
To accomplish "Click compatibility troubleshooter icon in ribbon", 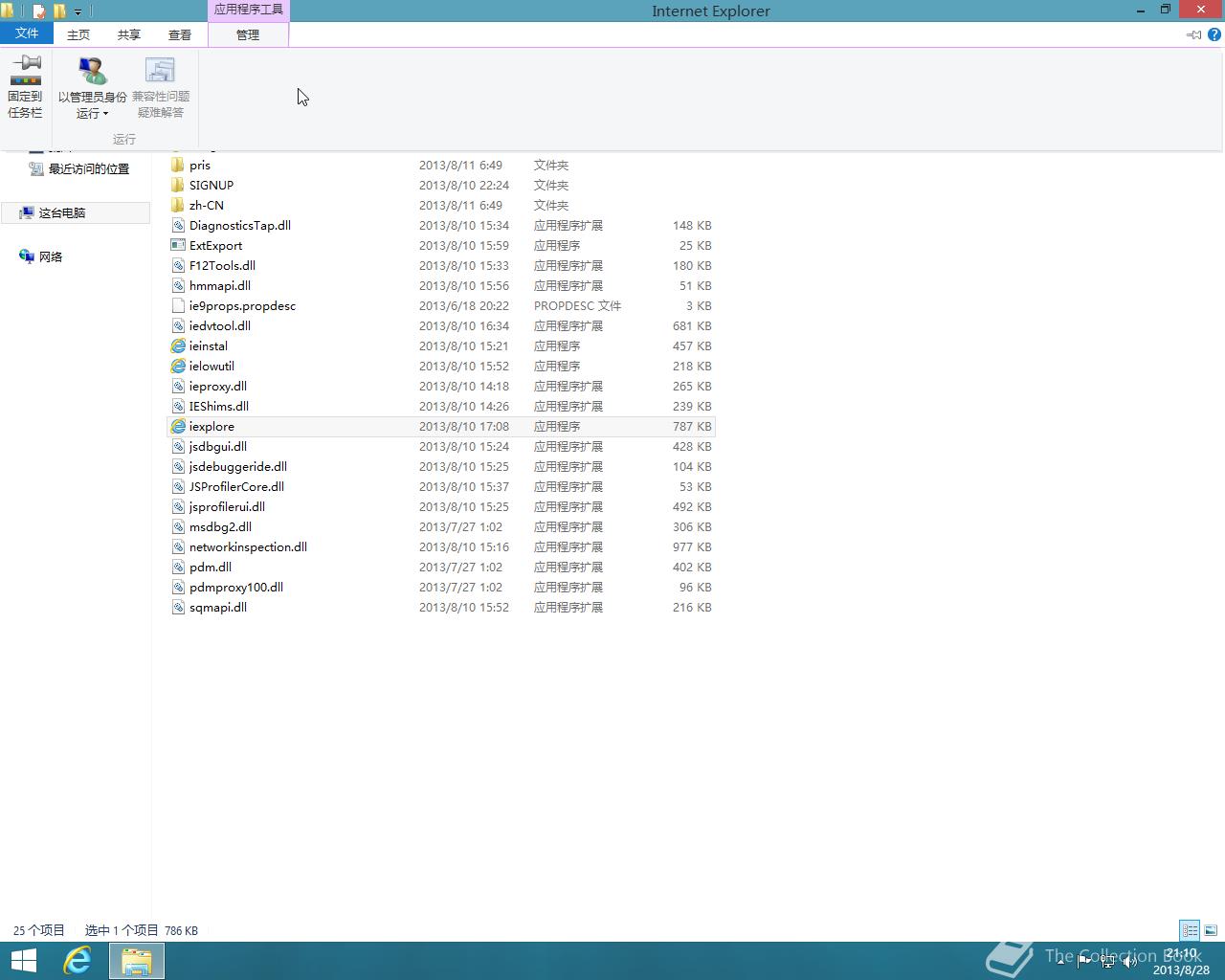I will click(x=160, y=71).
